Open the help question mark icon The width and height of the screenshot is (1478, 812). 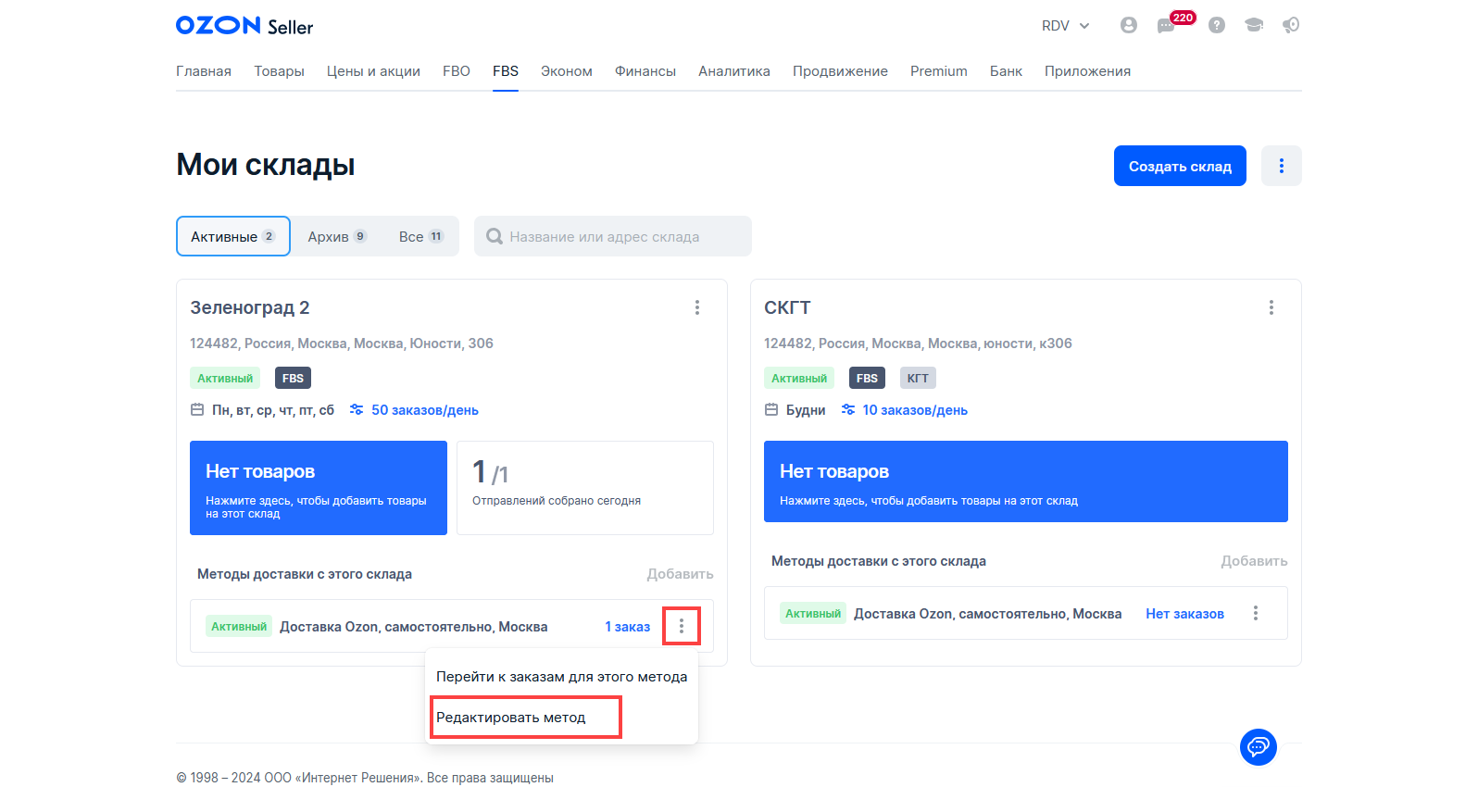point(1217,25)
